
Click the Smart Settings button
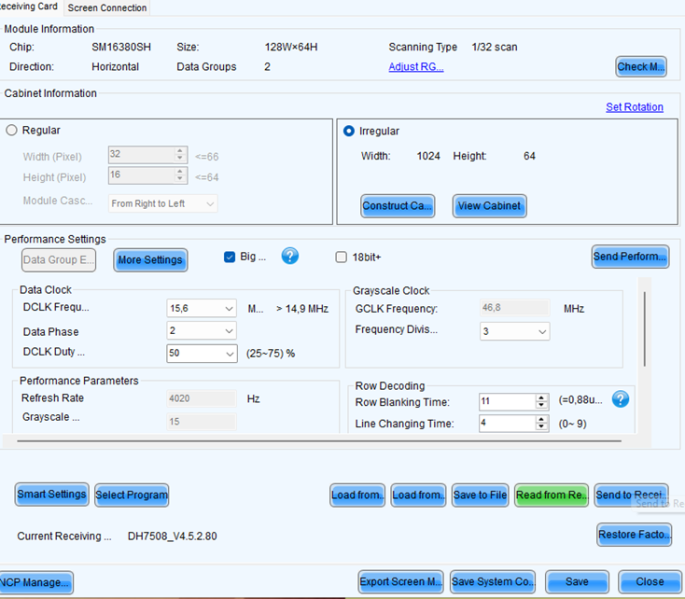pyautogui.click(x=52, y=494)
